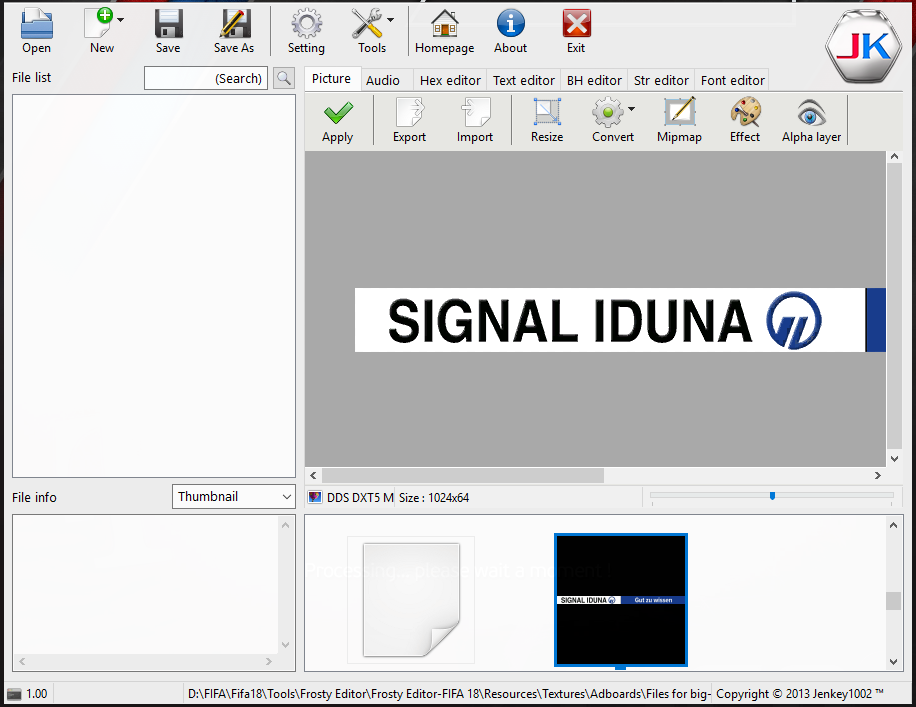
Task: Click the Convert gear icon
Action: (608, 113)
